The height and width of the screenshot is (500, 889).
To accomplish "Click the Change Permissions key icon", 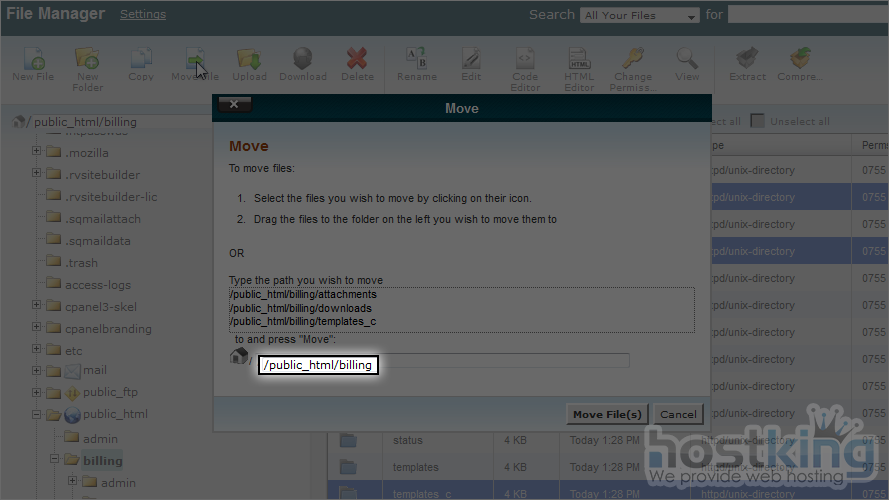I will click(632, 62).
